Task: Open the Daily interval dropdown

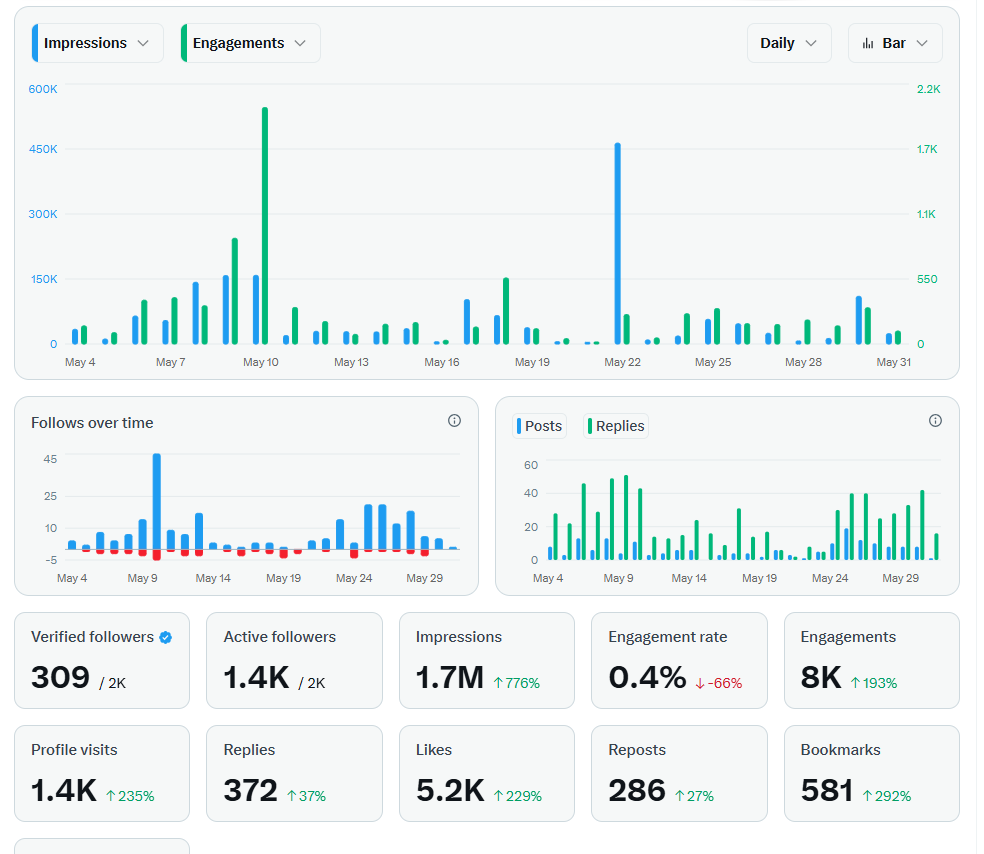Action: click(x=789, y=43)
